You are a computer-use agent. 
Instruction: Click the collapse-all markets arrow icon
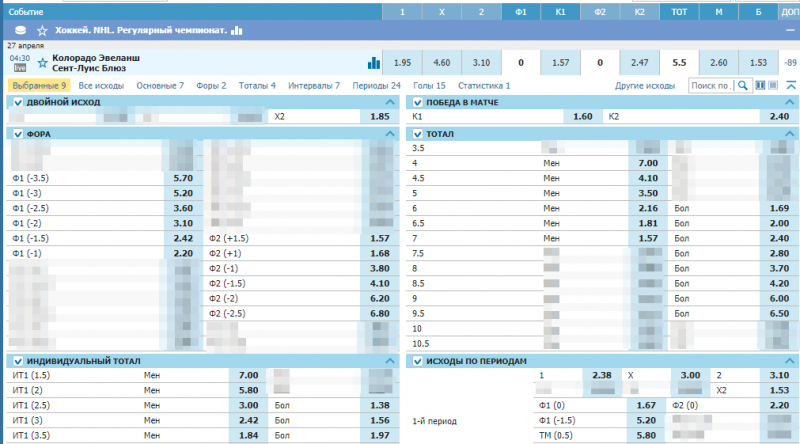pos(791,86)
